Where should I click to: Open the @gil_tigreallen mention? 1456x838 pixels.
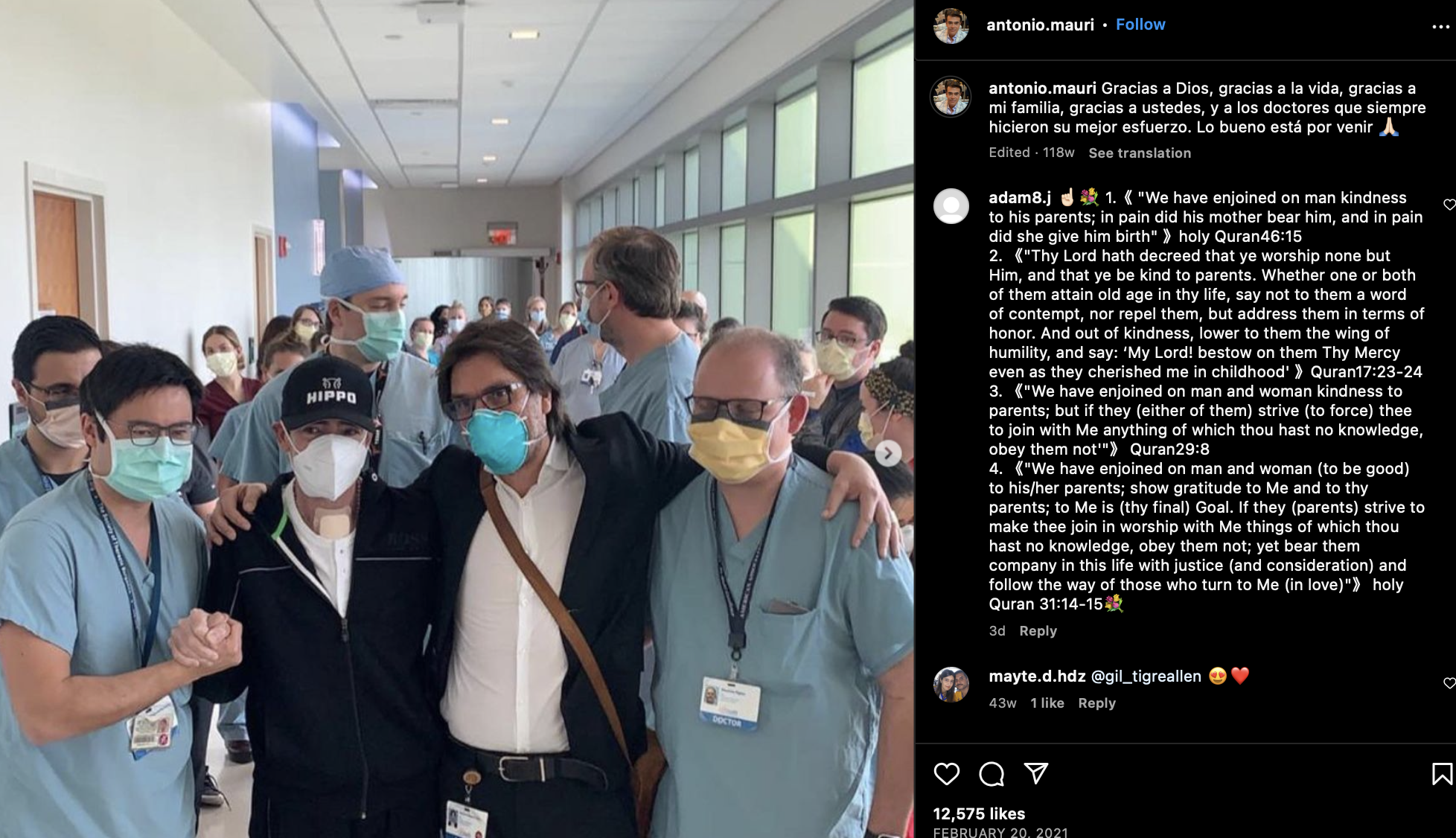point(1146,676)
